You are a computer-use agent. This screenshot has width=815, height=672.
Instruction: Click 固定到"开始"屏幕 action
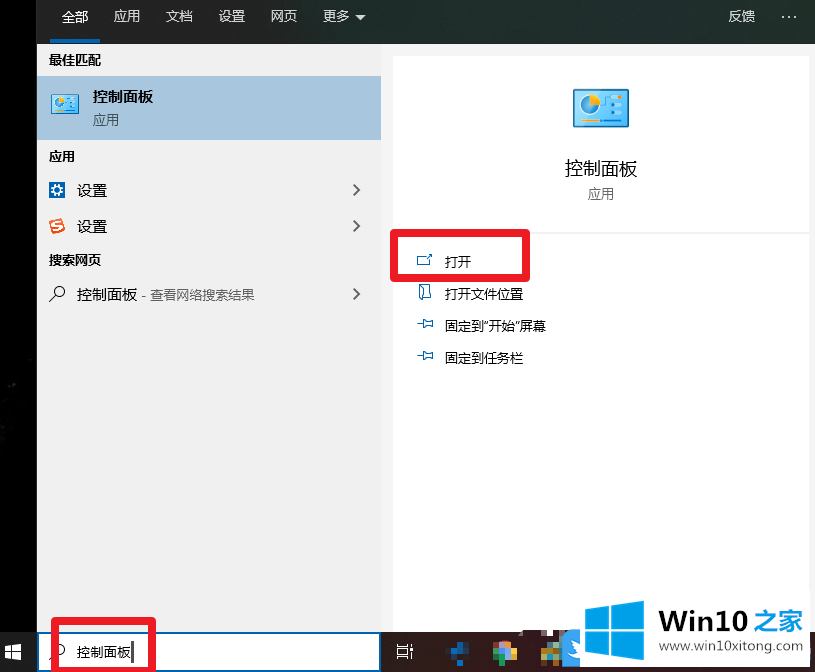(x=495, y=326)
